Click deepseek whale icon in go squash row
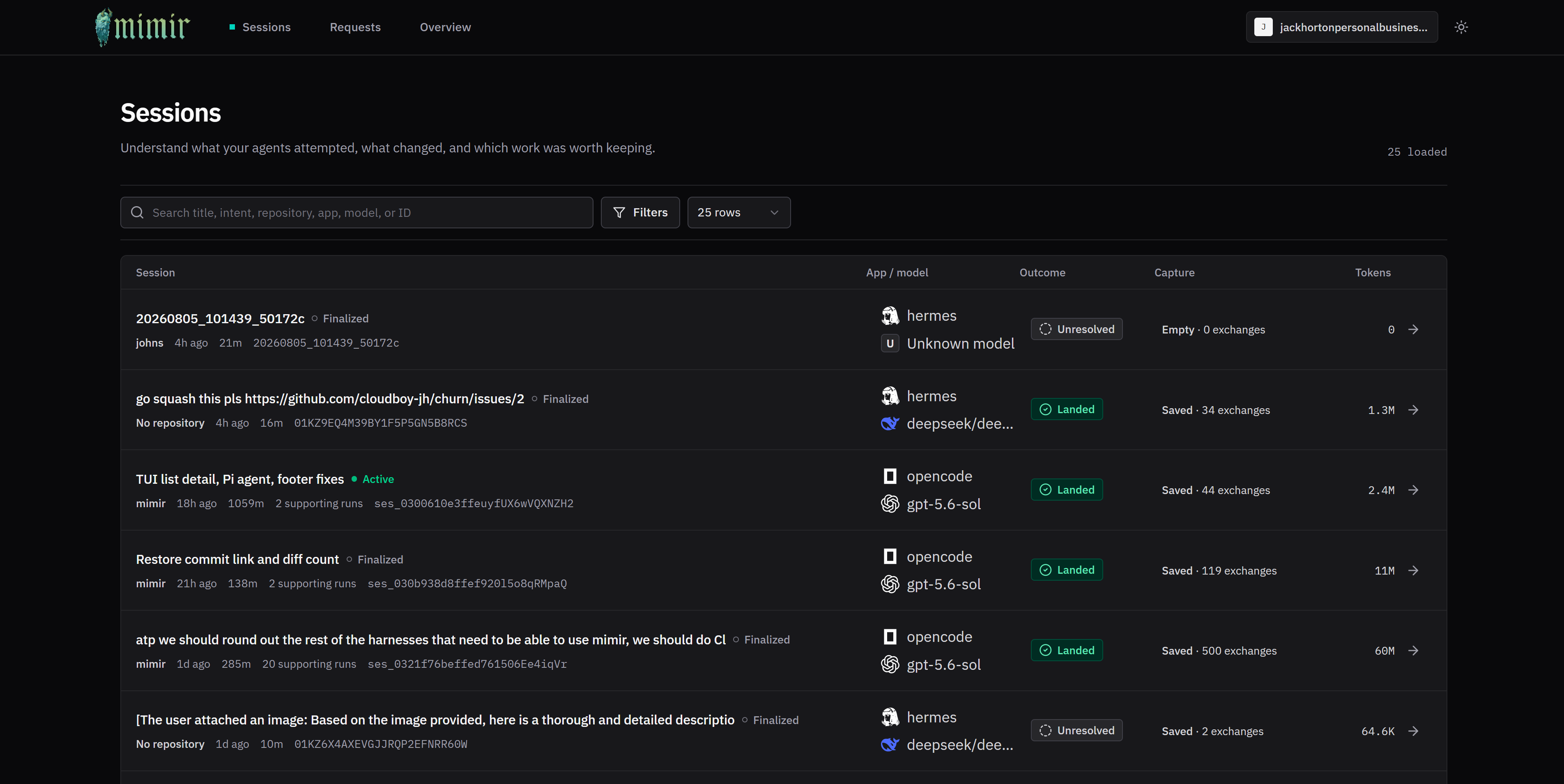1564x784 pixels. coord(890,424)
